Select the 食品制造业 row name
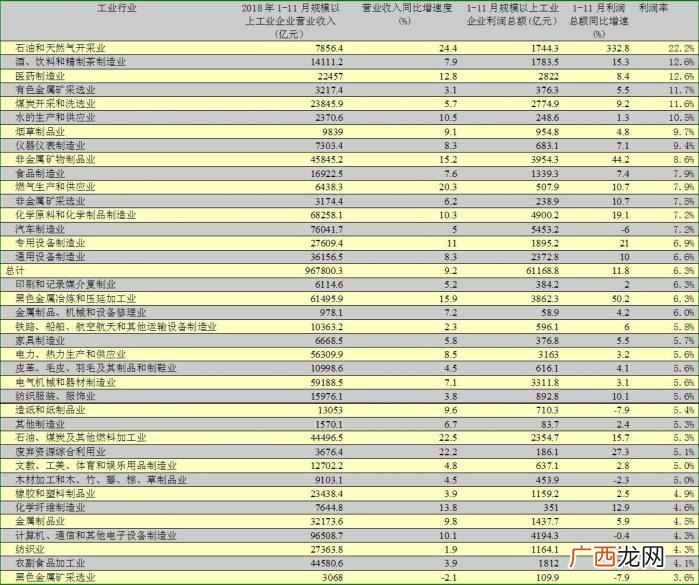This screenshot has width=699, height=585. coord(40,173)
